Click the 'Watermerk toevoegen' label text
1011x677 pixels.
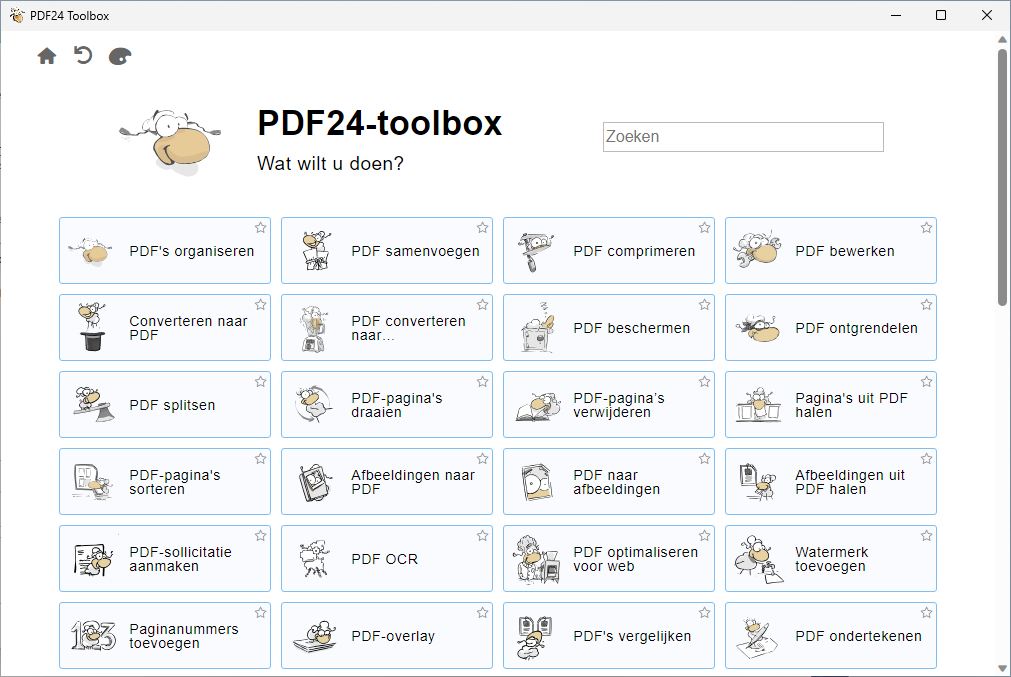(831, 559)
